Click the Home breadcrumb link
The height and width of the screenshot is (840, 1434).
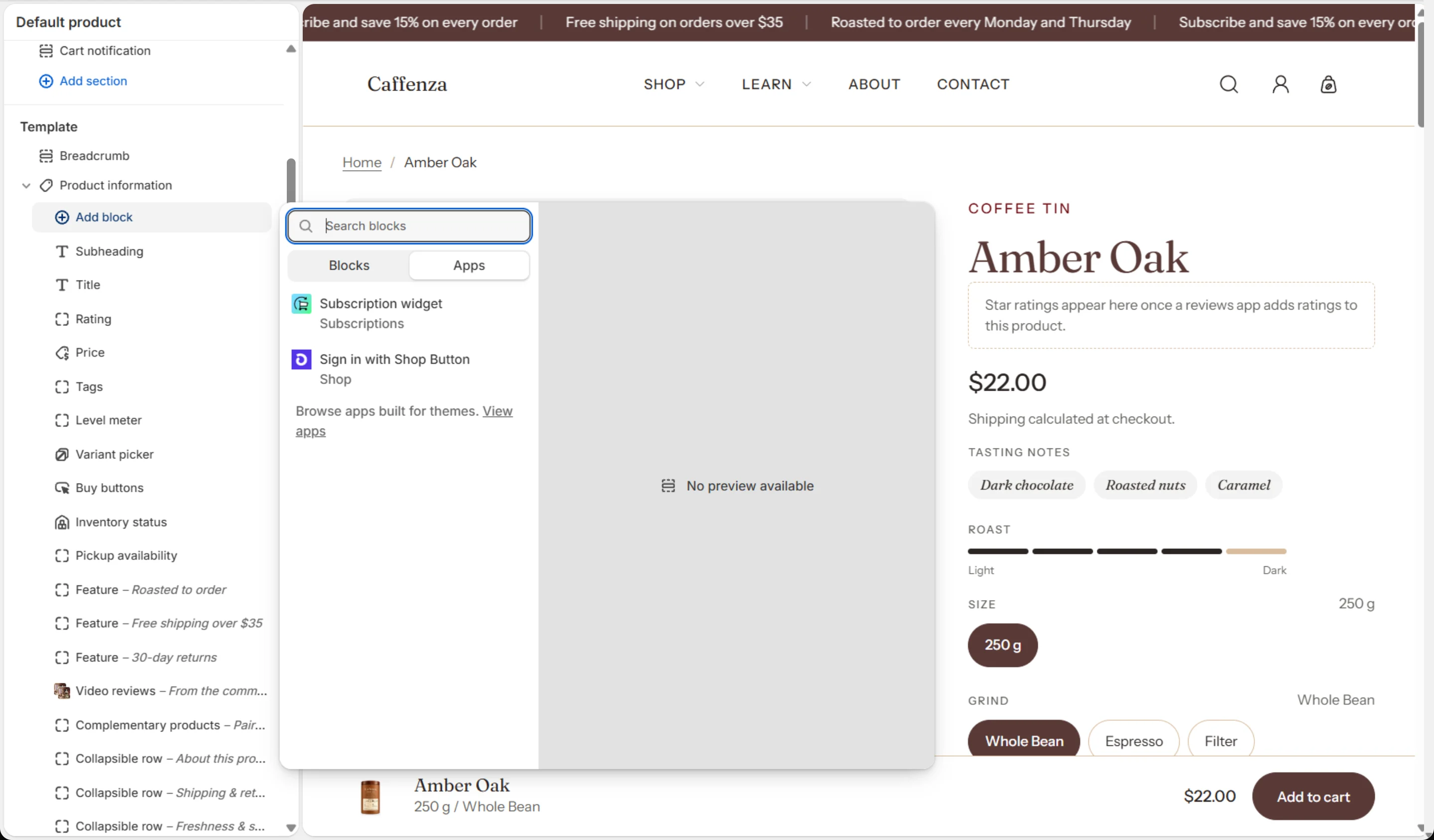[362, 163]
